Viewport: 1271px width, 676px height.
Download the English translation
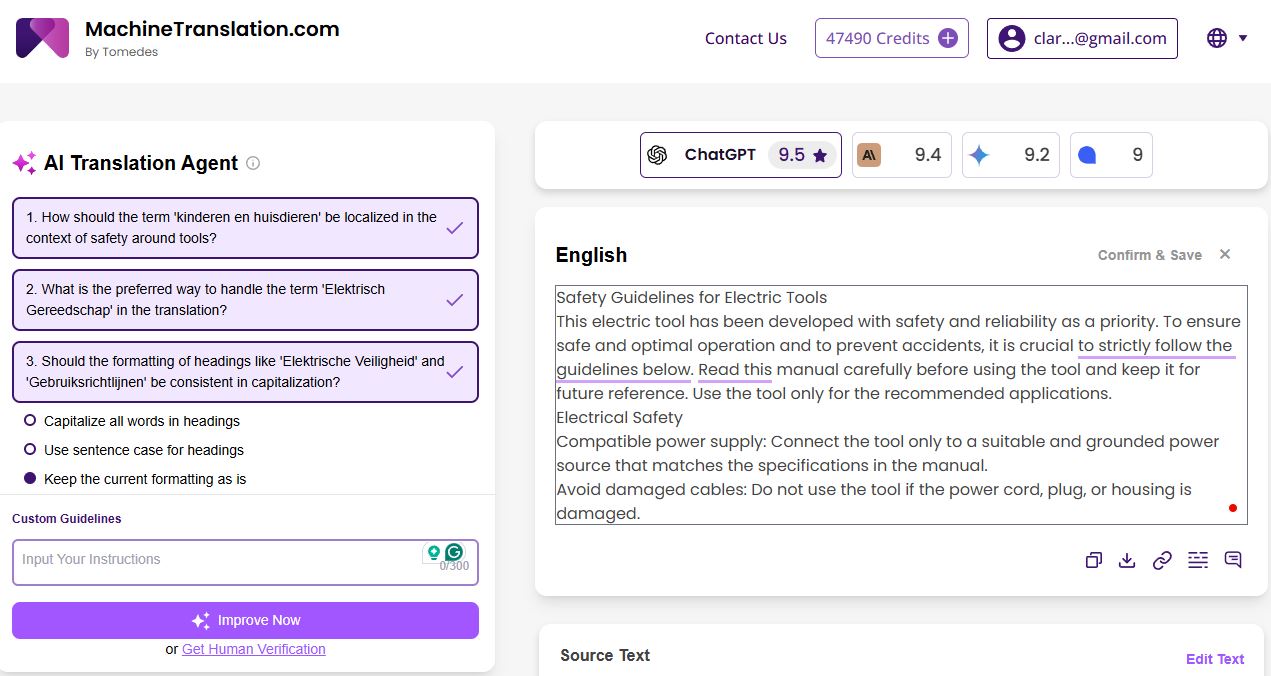(x=1127, y=560)
